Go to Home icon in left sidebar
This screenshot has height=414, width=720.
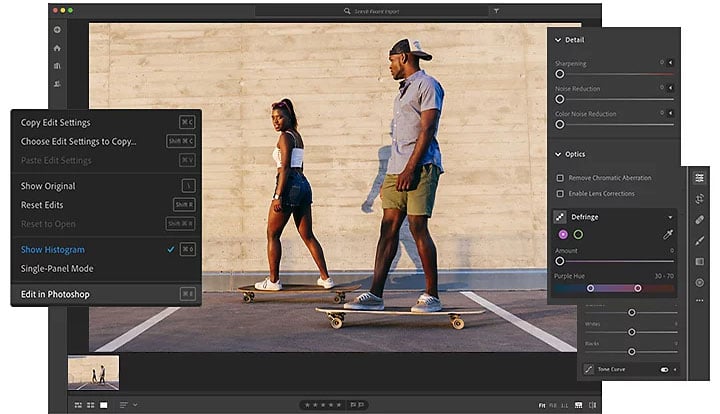point(57,47)
